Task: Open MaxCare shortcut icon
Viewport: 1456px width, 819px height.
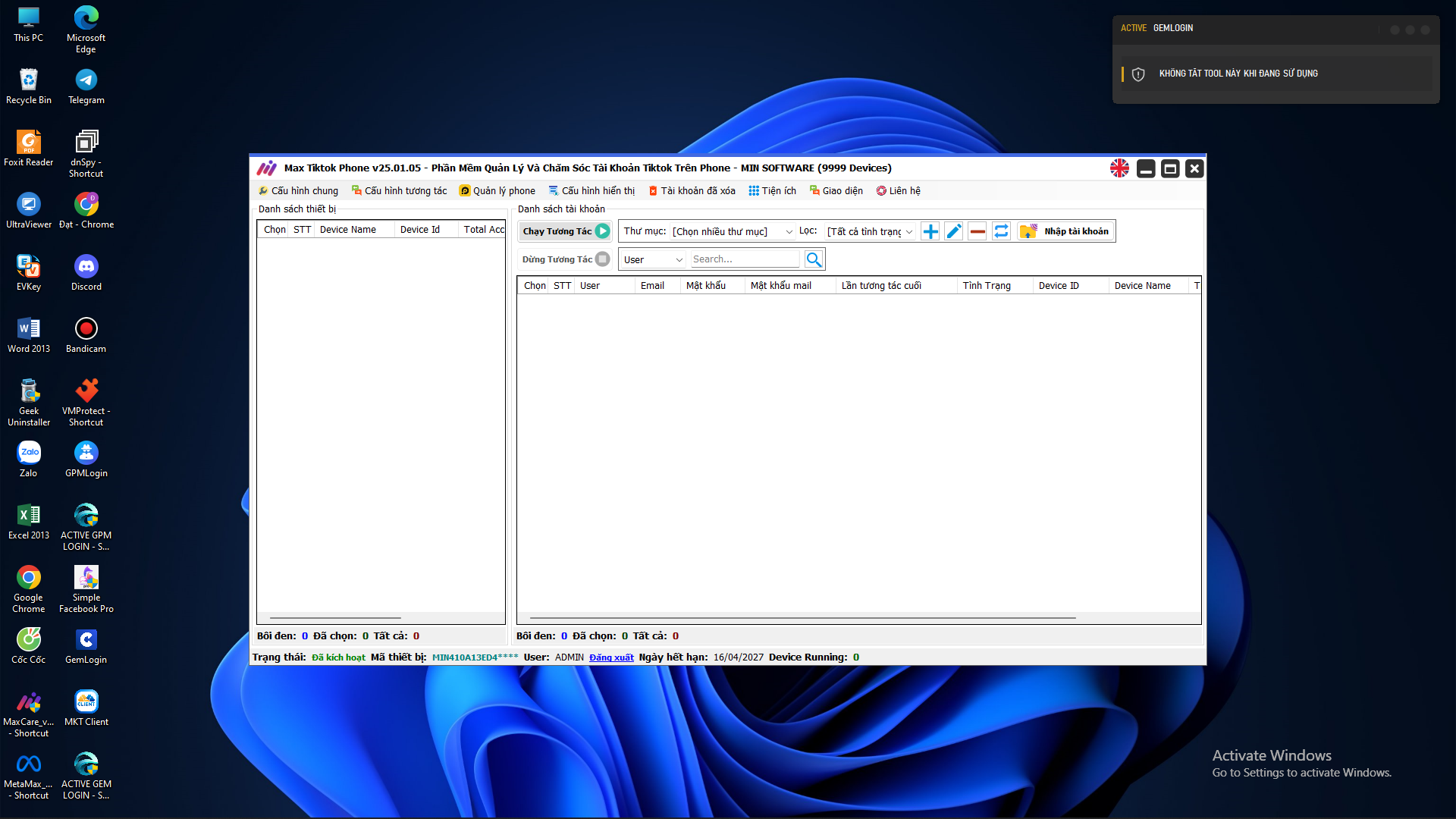Action: tap(29, 713)
